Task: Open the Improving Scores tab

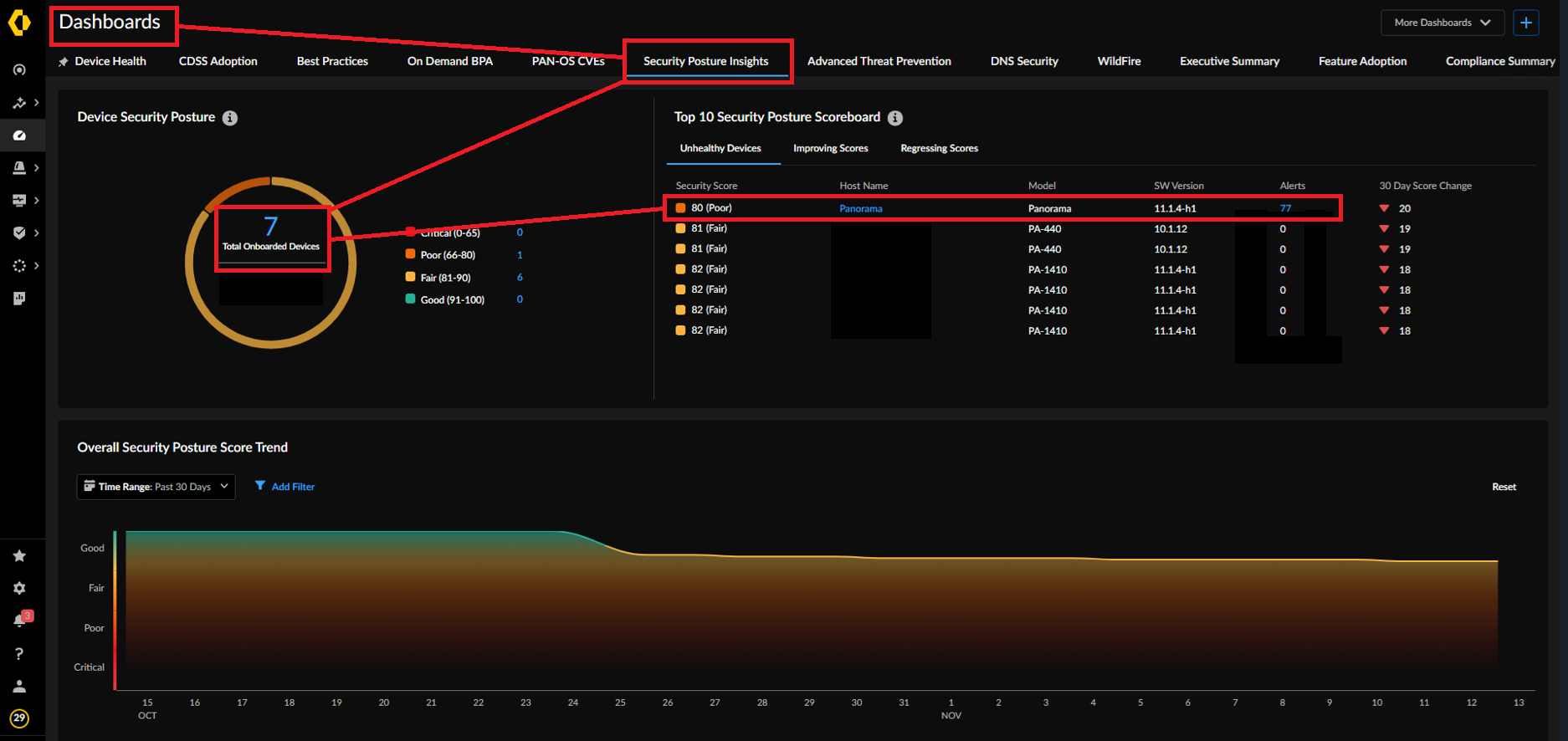Action: pyautogui.click(x=830, y=148)
